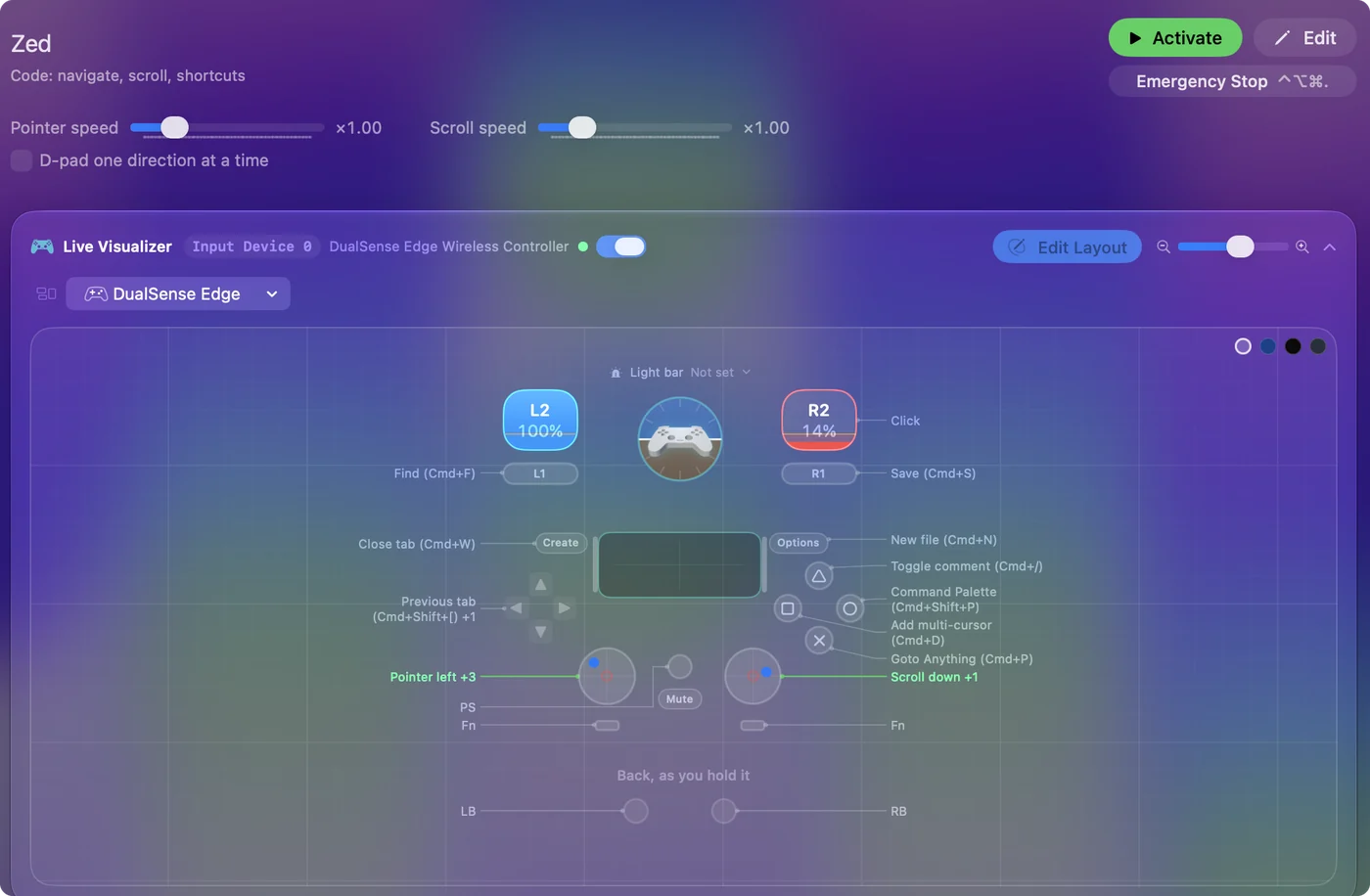Toggle the DualSense Edge controller switch

pos(620,246)
